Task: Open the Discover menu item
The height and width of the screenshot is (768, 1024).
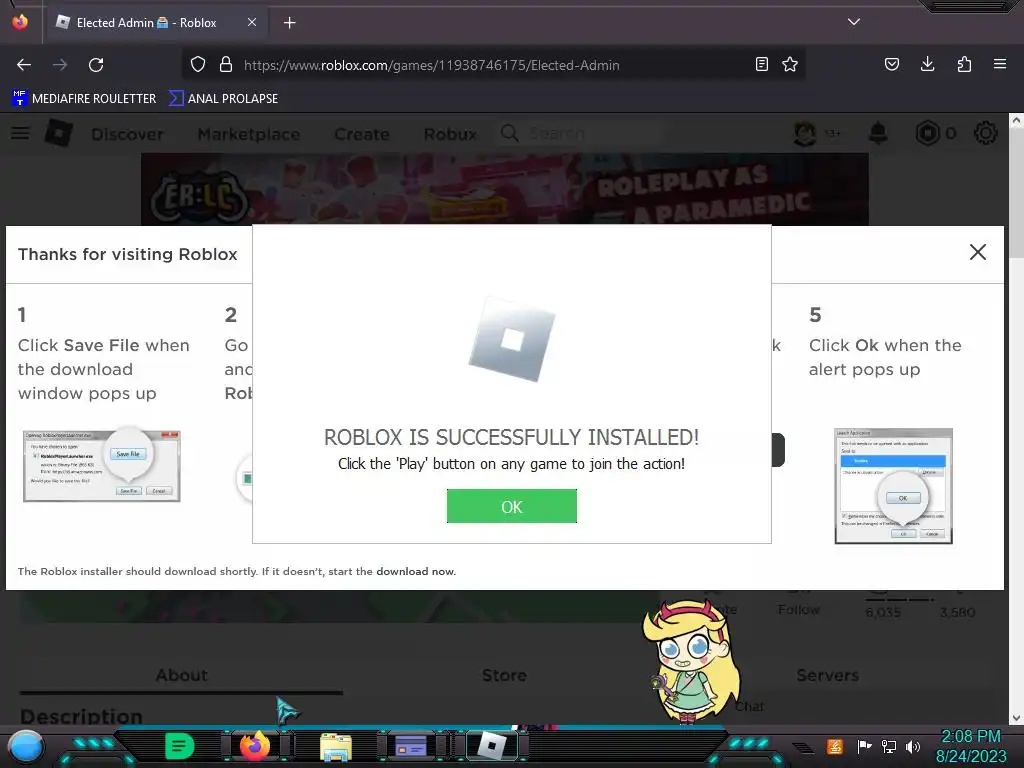Action: pos(127,134)
